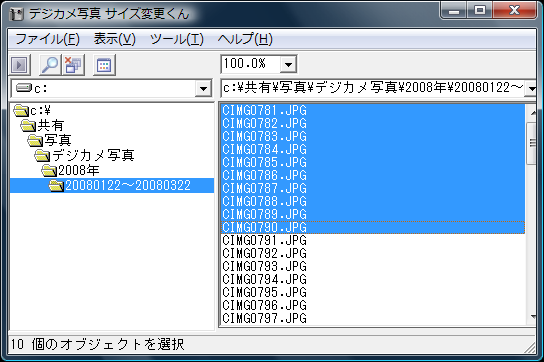The height and width of the screenshot is (362, 544).
Task: Select file CIMG0789.JPG
Action: tap(373, 214)
